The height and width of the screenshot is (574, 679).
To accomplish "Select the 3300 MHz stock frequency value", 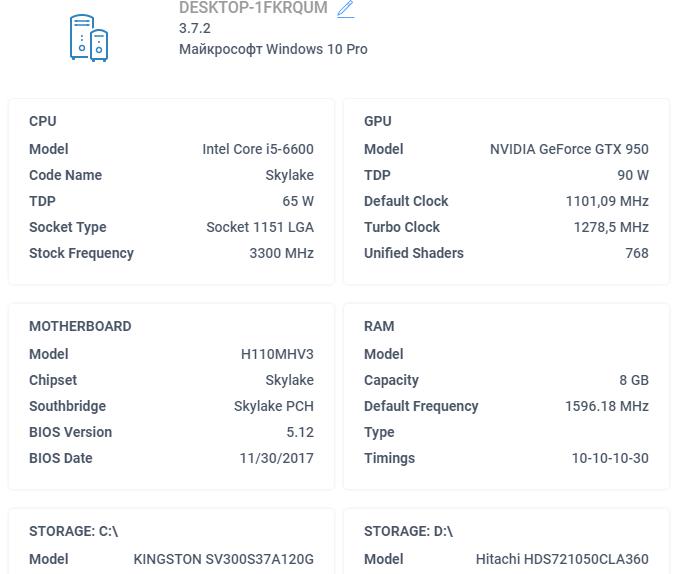I will tap(281, 253).
